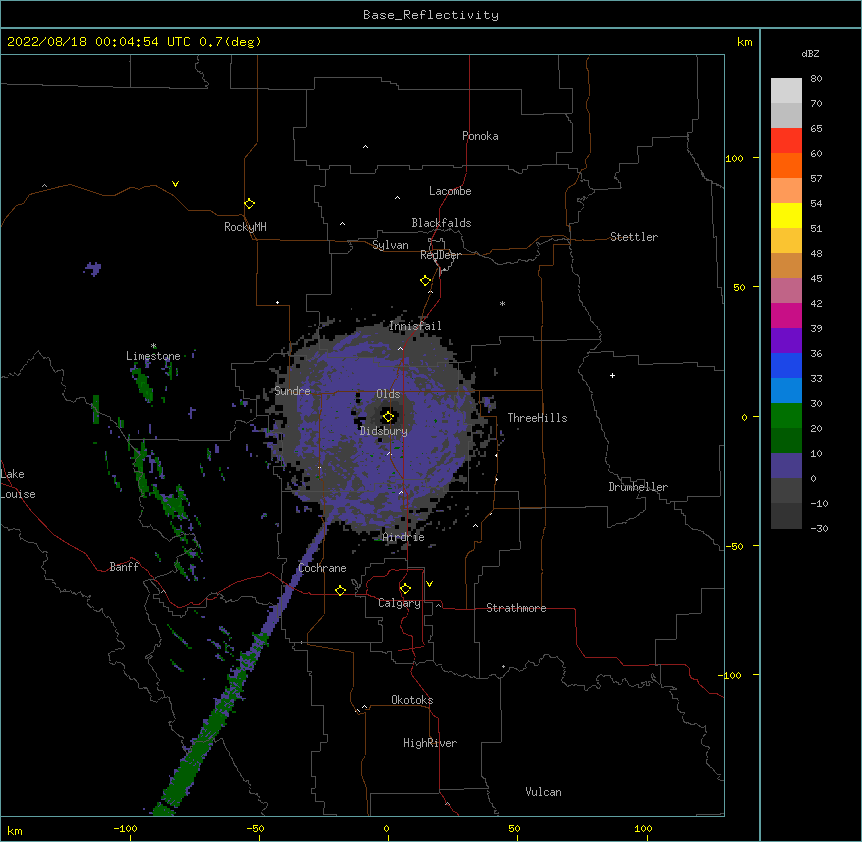Click the Ponoka city label
The width and height of the screenshot is (862, 842).
(x=480, y=136)
